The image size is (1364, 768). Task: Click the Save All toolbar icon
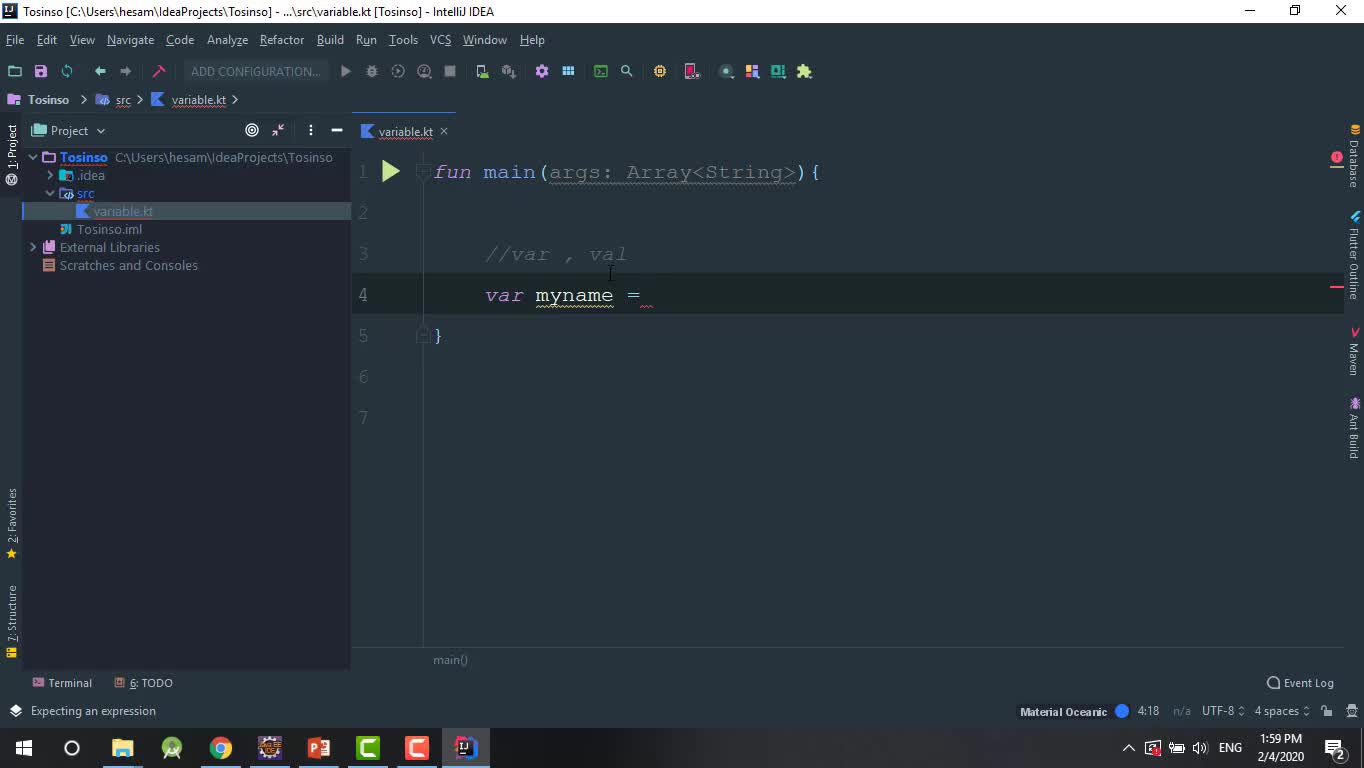pos(41,71)
